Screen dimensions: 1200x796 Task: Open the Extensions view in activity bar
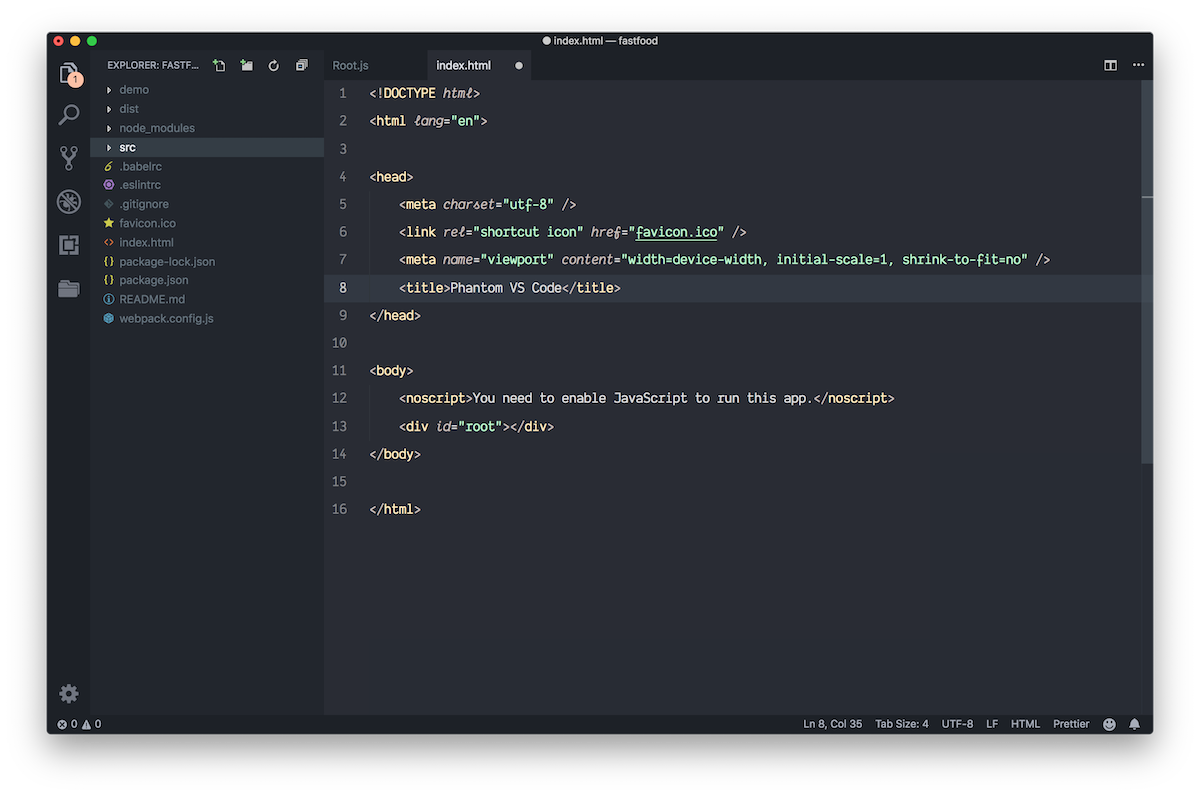pos(68,245)
